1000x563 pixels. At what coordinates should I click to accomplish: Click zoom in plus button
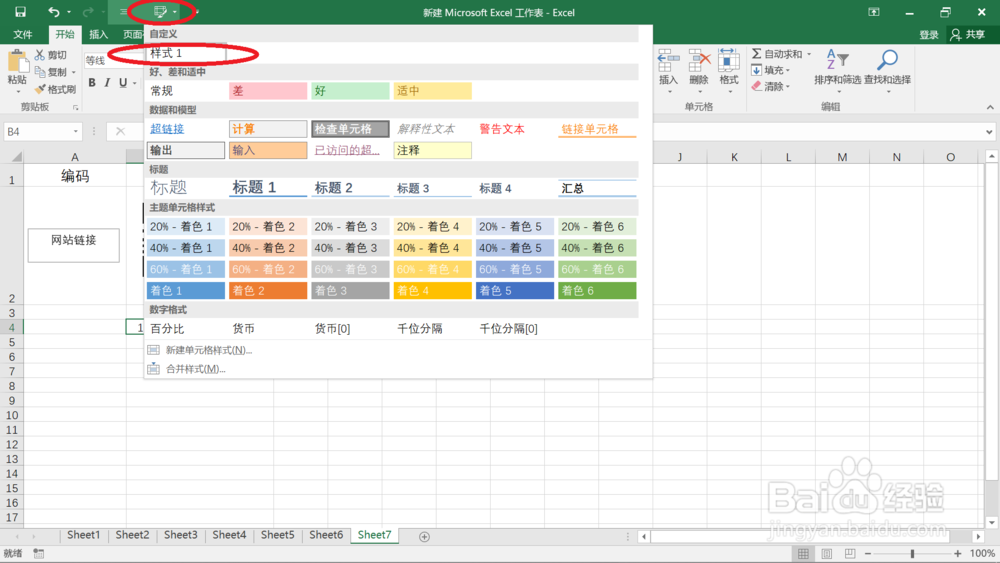pos(957,553)
